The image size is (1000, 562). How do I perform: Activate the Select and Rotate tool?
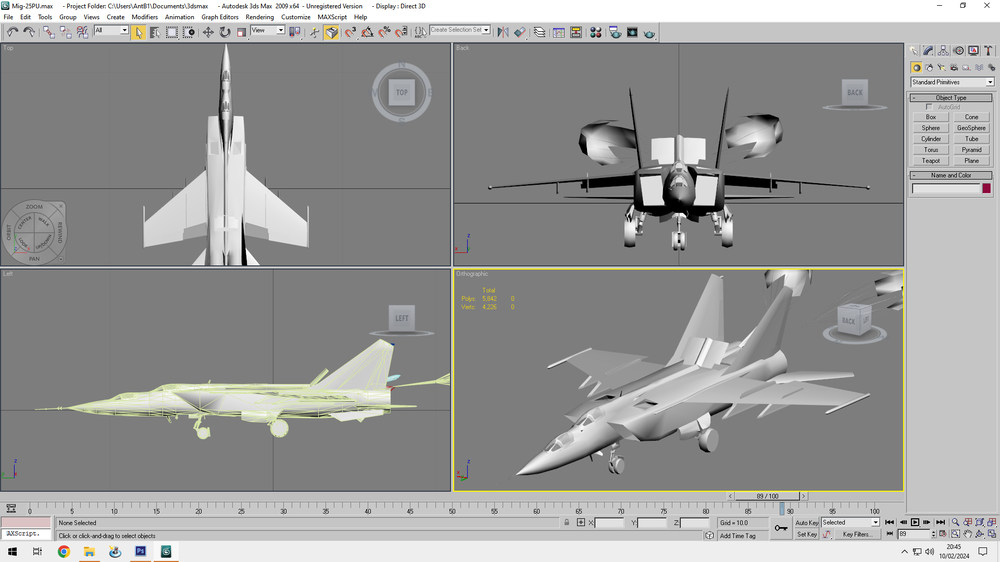pyautogui.click(x=224, y=32)
